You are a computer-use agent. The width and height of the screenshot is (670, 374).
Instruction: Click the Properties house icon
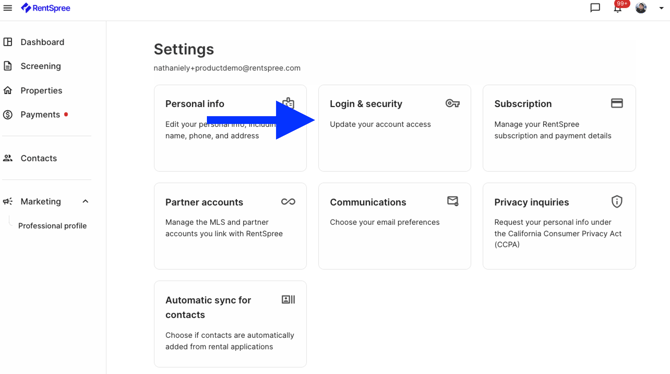(x=8, y=90)
